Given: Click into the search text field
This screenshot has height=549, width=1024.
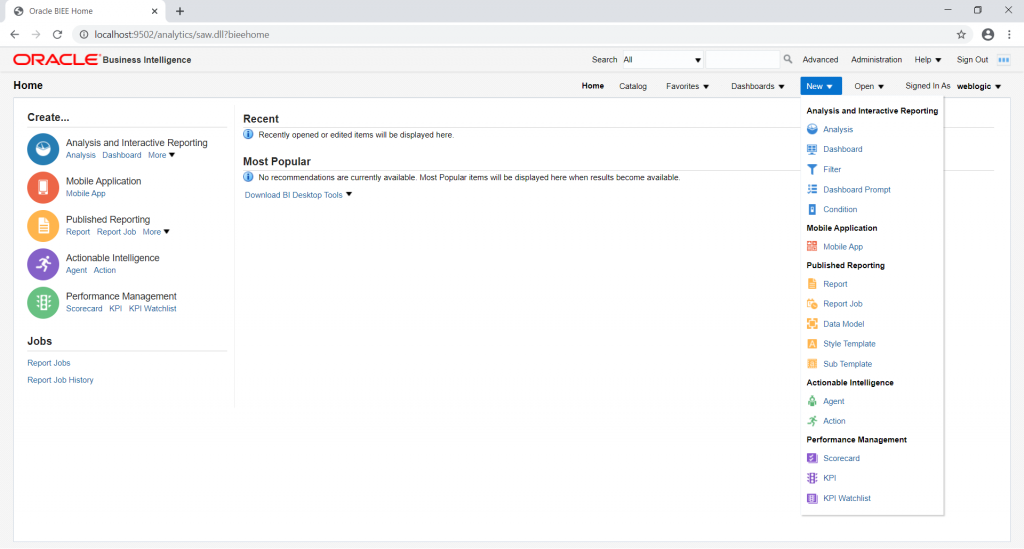Looking at the screenshot, I should point(743,59).
